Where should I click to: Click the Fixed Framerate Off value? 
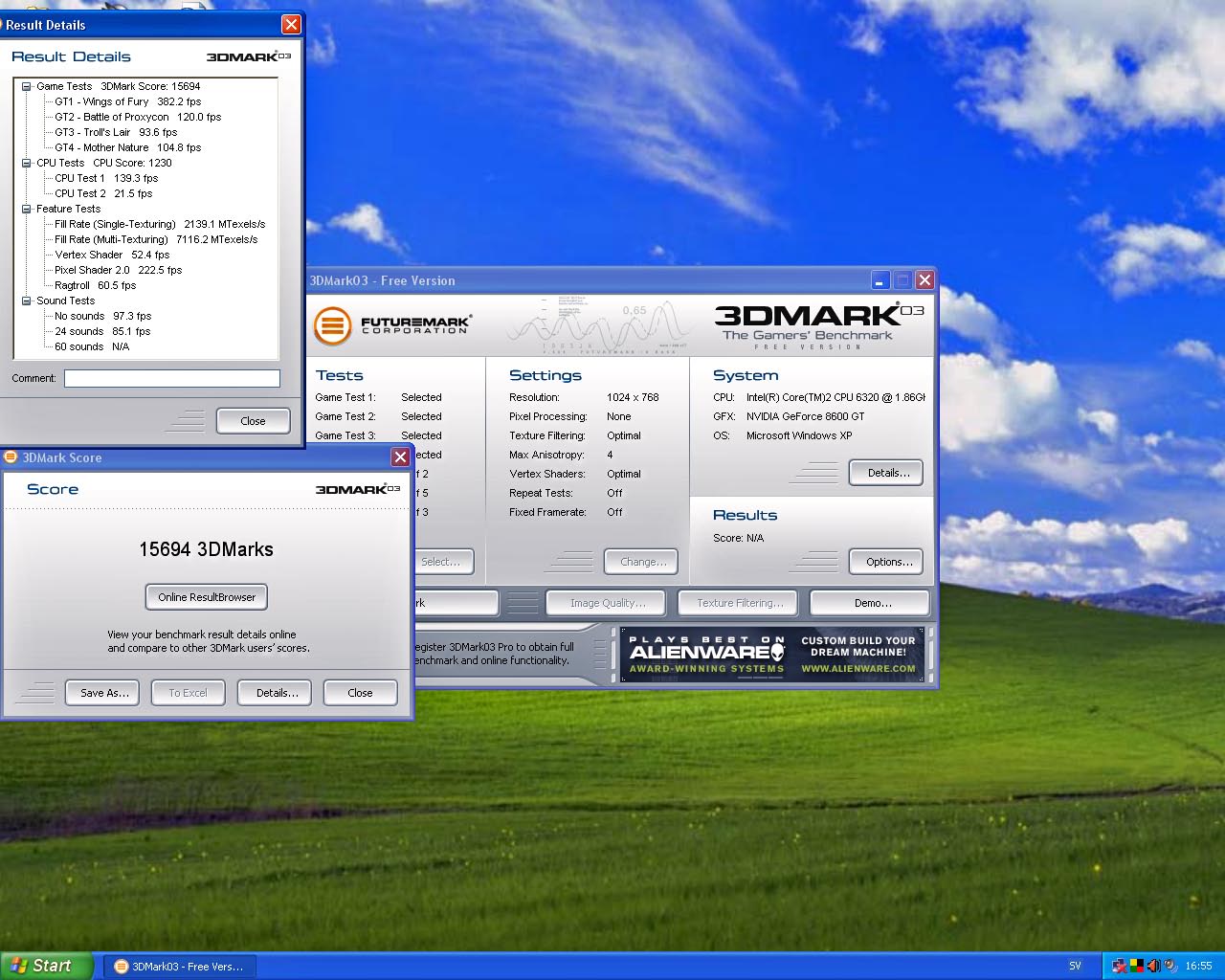[x=614, y=512]
